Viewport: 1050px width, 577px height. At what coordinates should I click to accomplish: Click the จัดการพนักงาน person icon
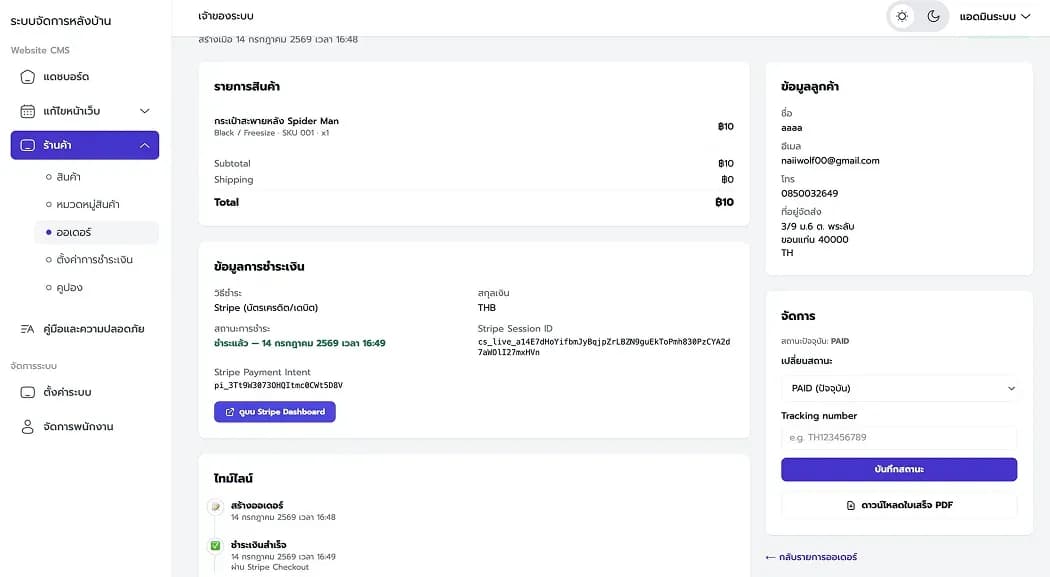(27, 427)
